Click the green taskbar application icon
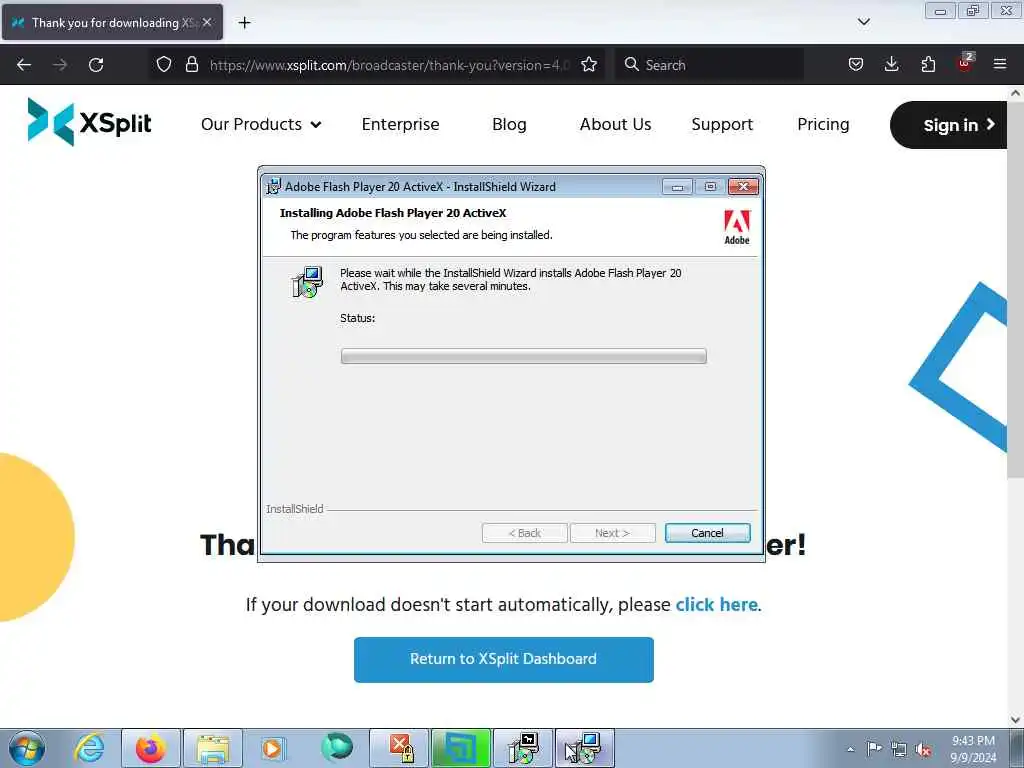Viewport: 1024px width, 768px height. point(460,748)
